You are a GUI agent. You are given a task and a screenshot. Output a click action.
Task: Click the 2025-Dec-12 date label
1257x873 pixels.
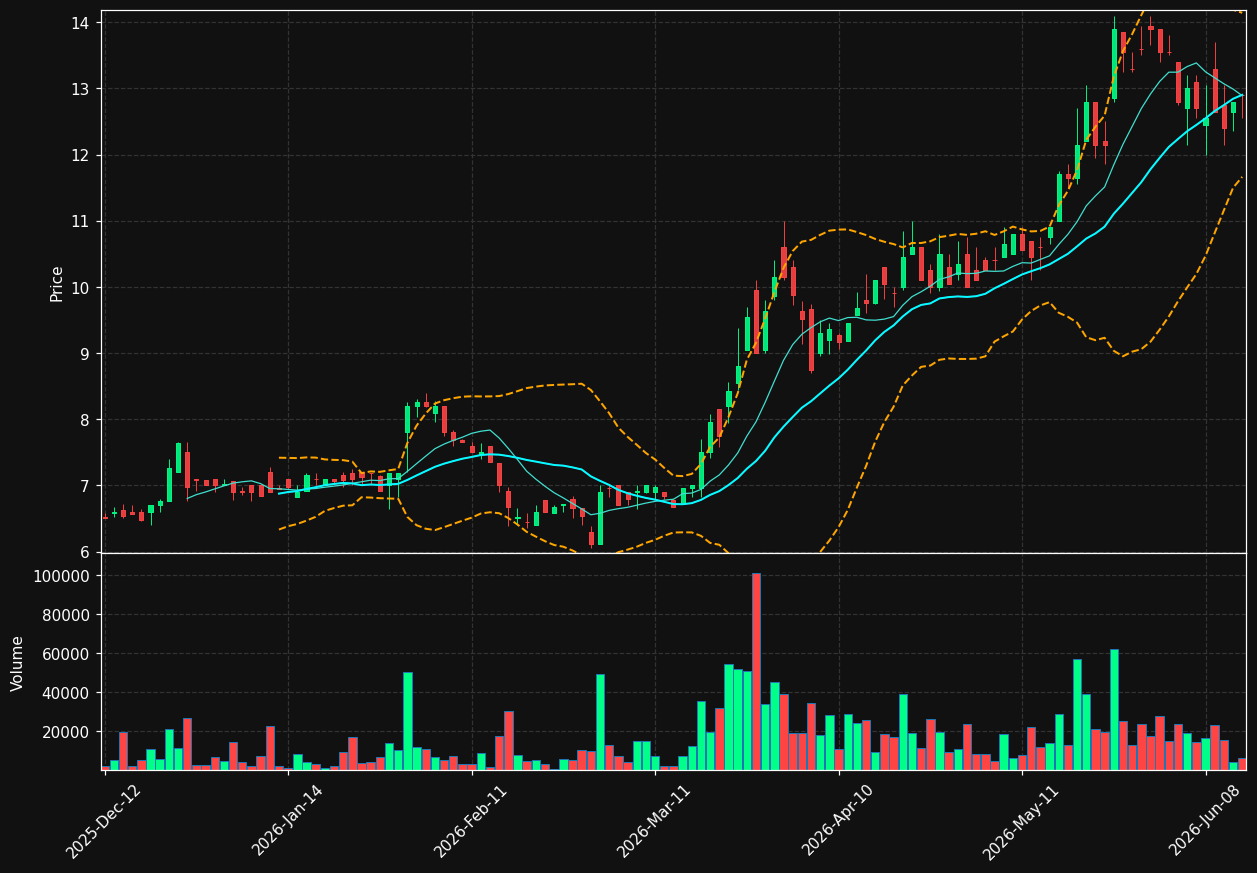pyautogui.click(x=103, y=821)
